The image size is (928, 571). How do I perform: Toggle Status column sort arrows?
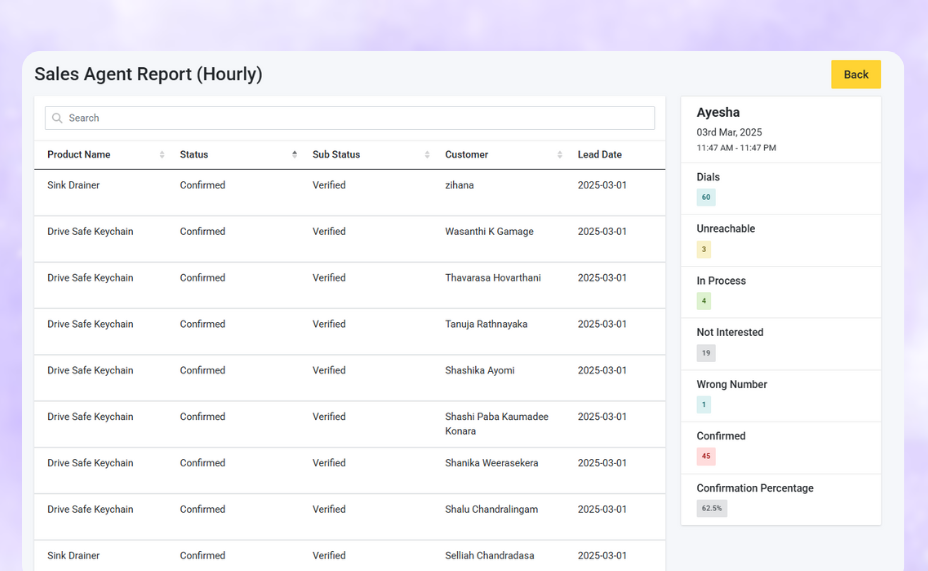click(x=294, y=154)
